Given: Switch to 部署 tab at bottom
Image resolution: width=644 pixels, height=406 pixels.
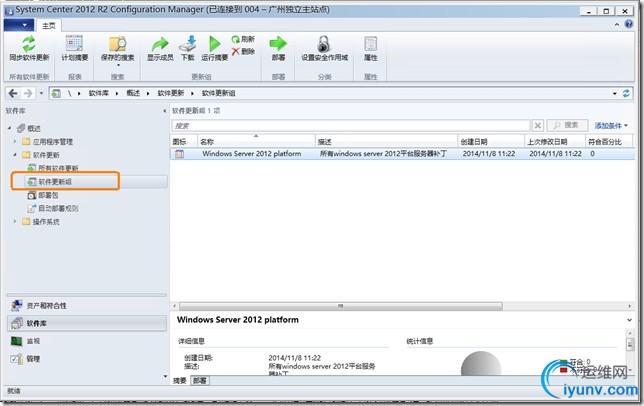Looking at the screenshot, I should pyautogui.click(x=200, y=381).
